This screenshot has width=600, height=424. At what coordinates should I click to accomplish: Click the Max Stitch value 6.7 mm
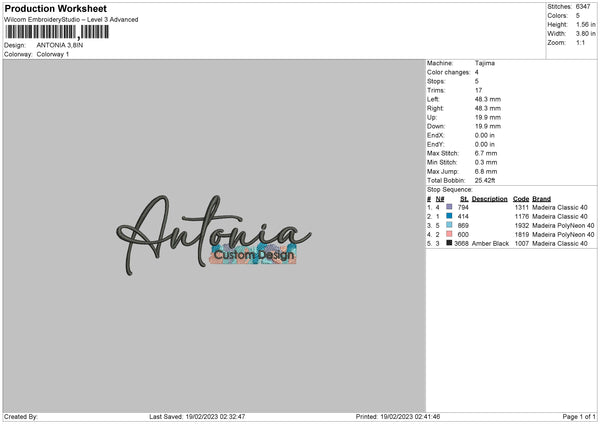(486, 153)
